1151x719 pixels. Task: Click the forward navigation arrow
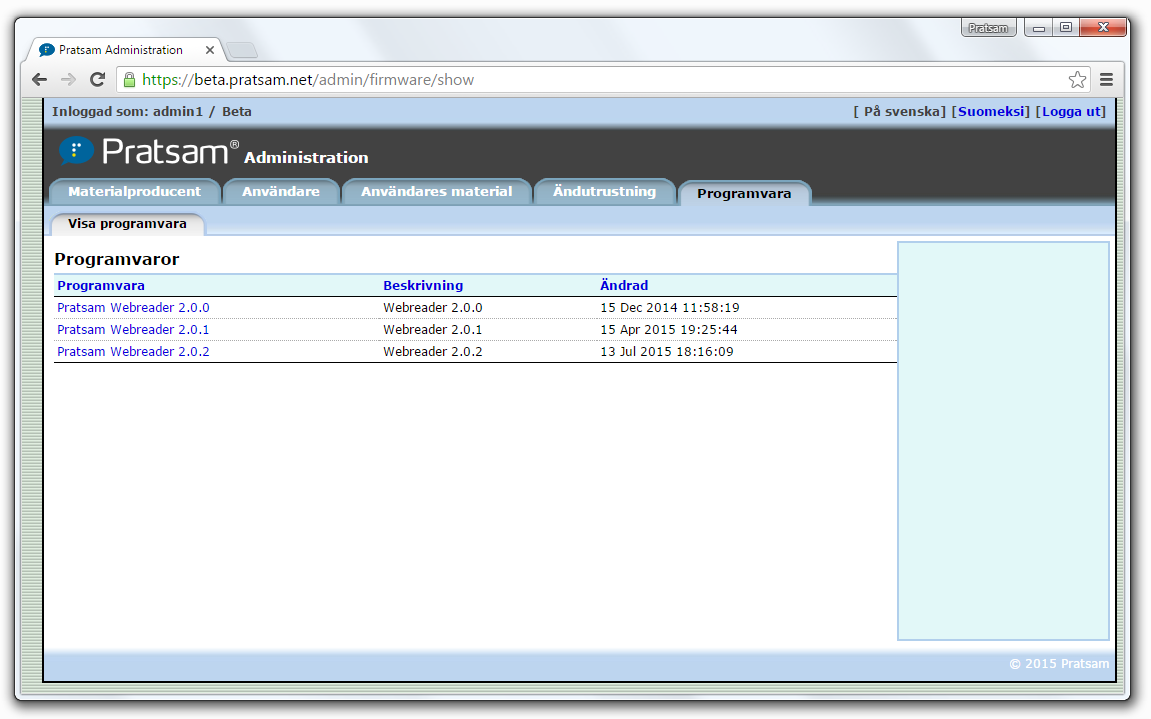pyautogui.click(x=67, y=79)
